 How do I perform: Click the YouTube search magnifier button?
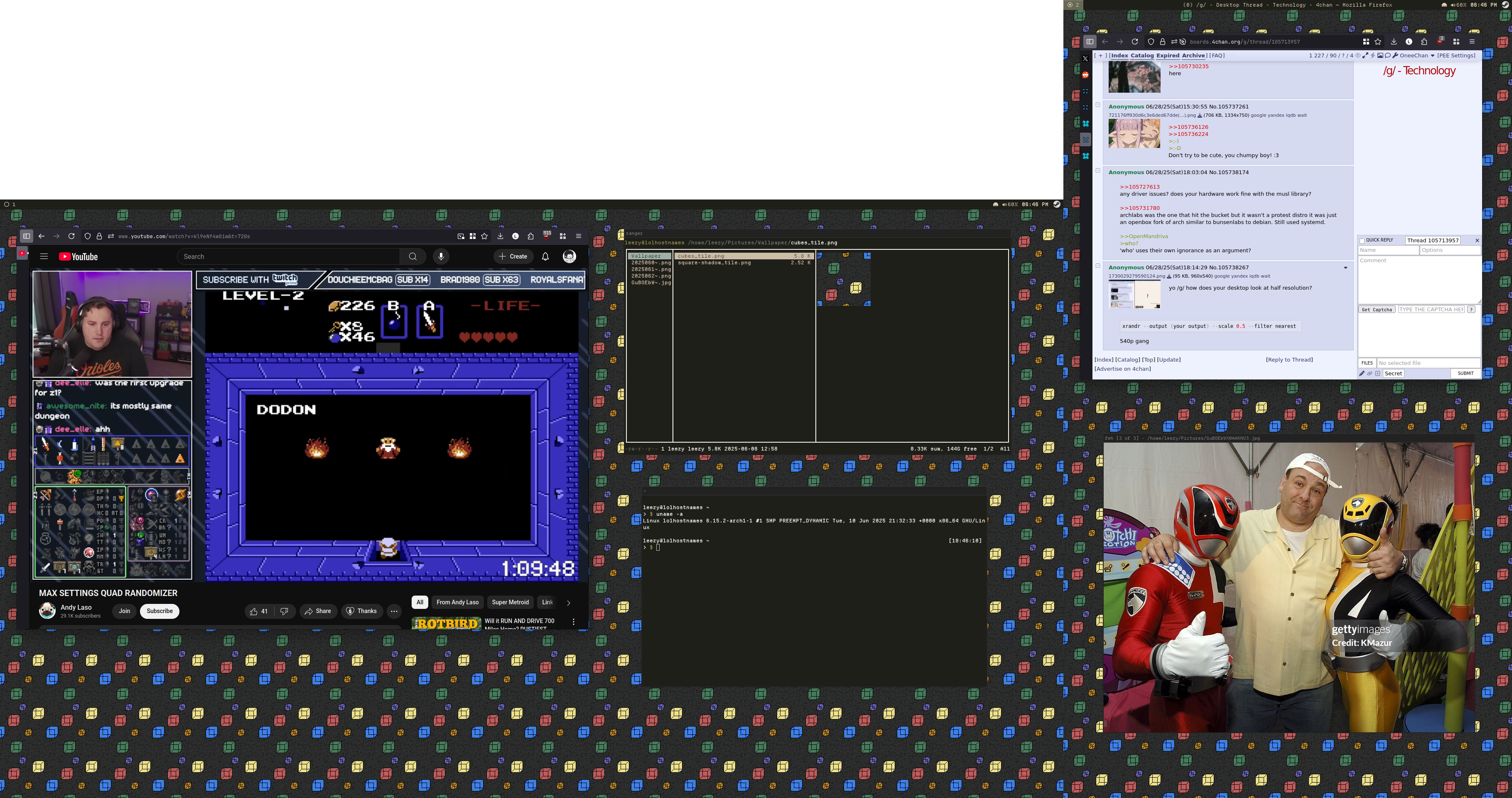coord(412,256)
